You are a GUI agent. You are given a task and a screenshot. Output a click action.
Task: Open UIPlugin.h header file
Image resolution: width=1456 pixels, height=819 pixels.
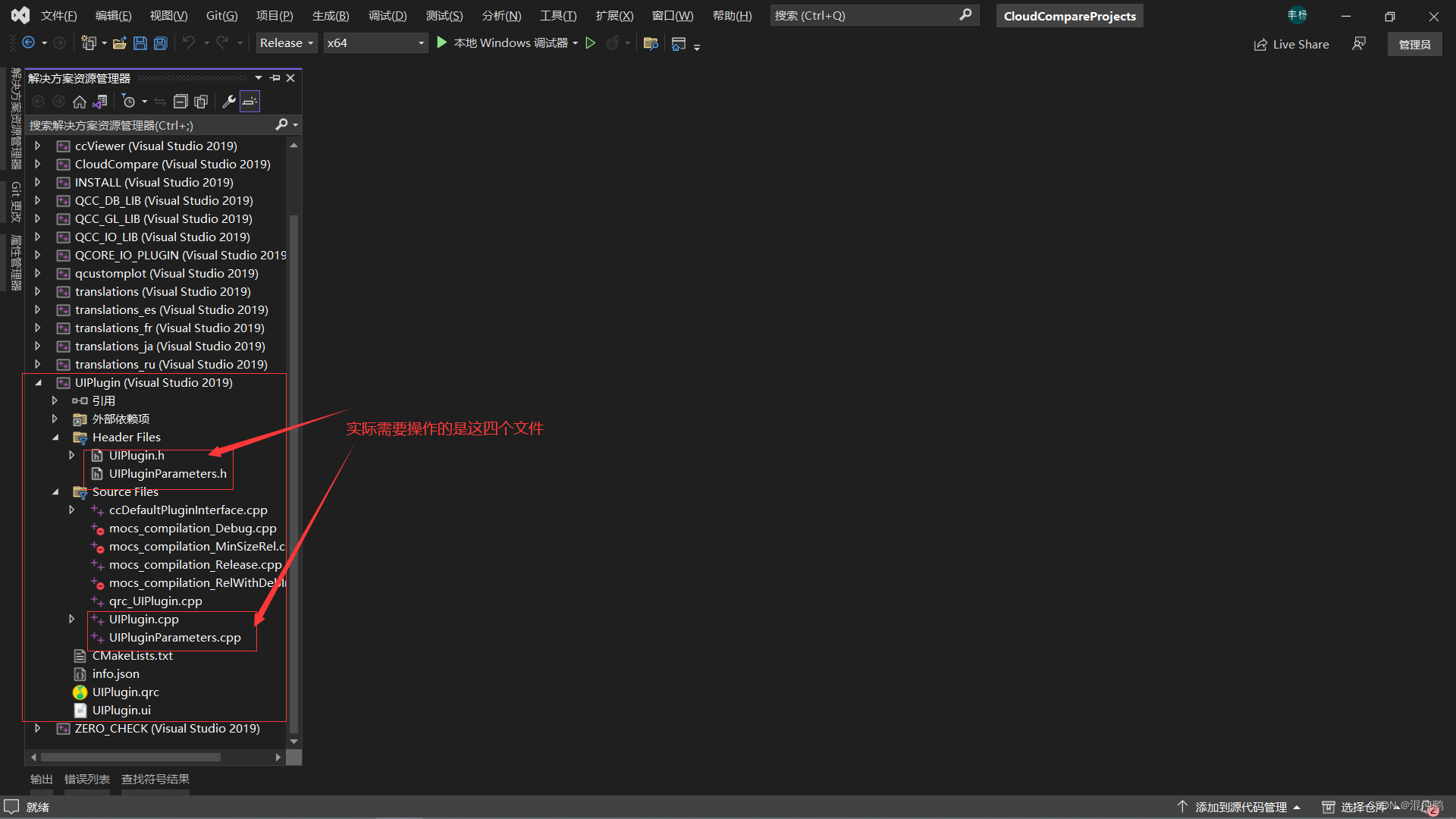[135, 455]
